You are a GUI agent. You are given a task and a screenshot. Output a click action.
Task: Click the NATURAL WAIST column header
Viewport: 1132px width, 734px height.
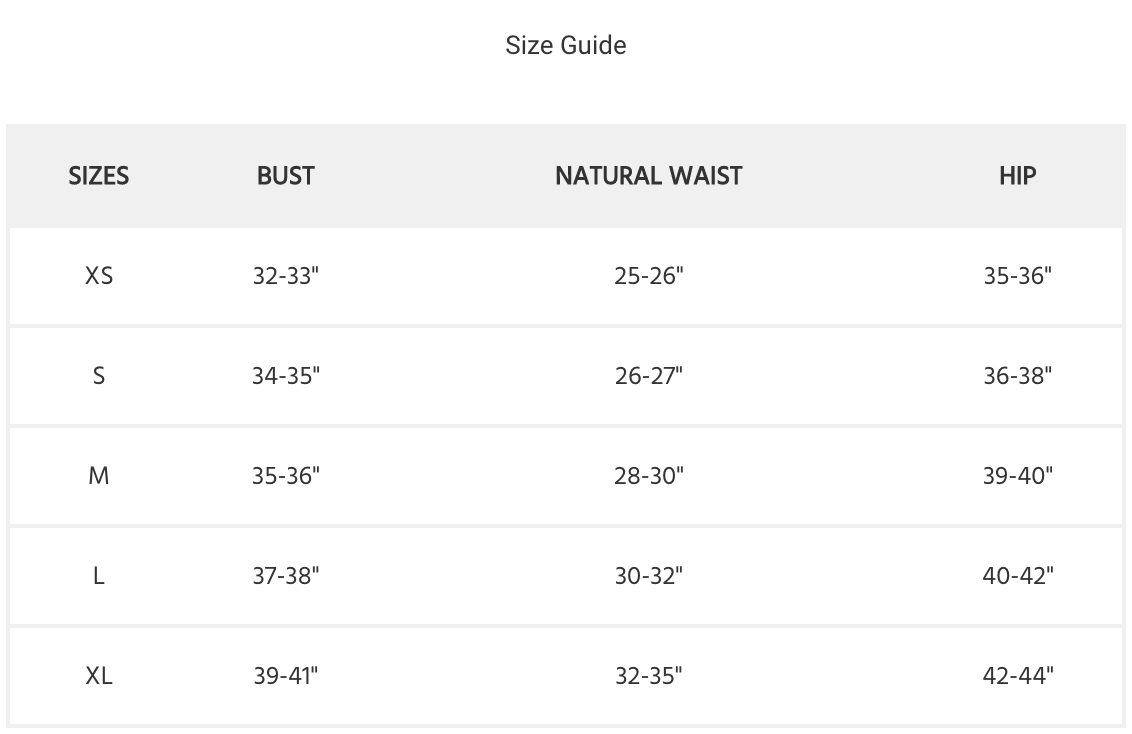tap(648, 176)
